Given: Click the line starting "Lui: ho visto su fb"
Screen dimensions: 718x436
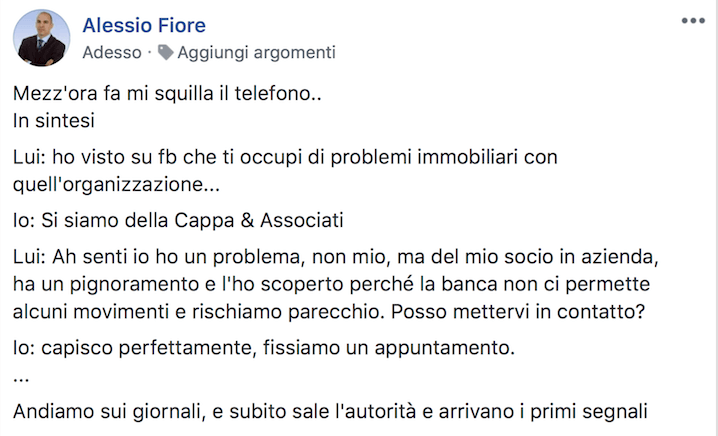Looking at the screenshot, I should click(x=285, y=158).
